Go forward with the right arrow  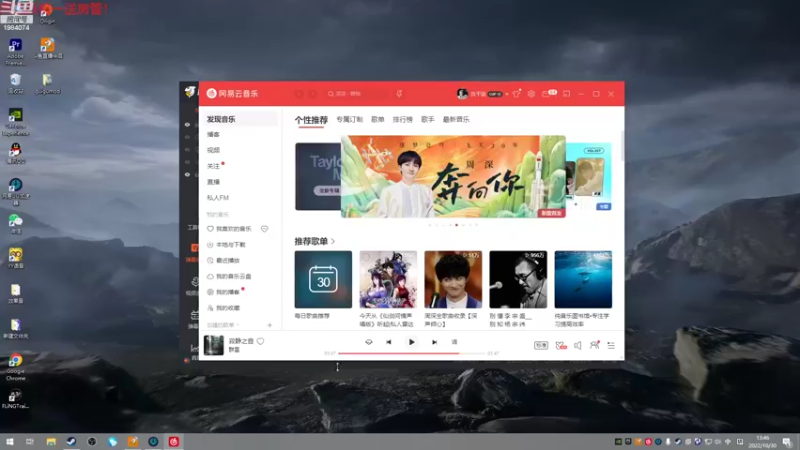coord(313,94)
